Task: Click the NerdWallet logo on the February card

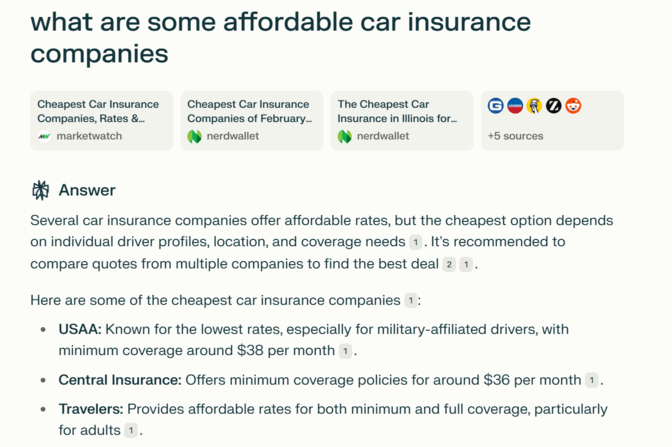Action: [194, 136]
